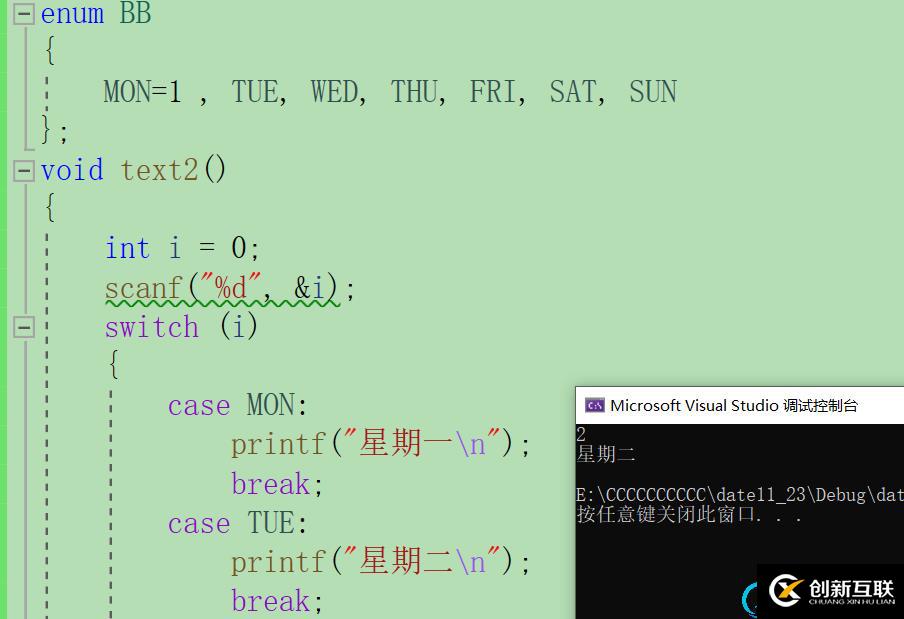Collapse the switch (i) block
The width and height of the screenshot is (904, 619).
pos(24,327)
